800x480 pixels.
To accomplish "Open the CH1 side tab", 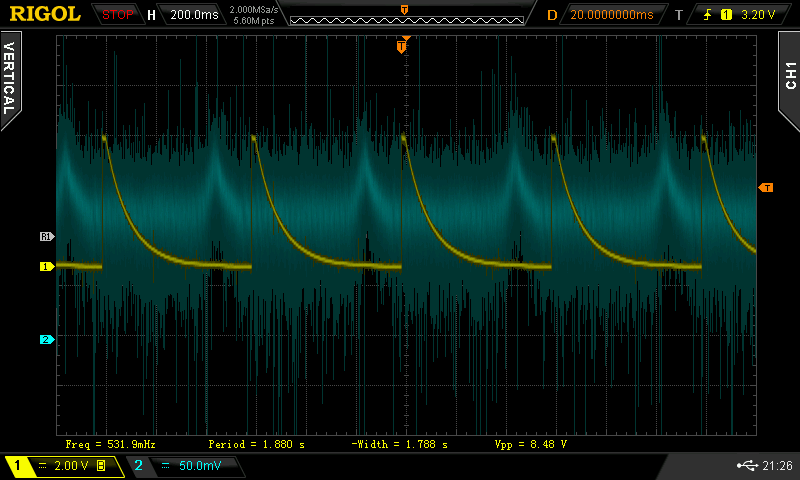I will coord(789,77).
